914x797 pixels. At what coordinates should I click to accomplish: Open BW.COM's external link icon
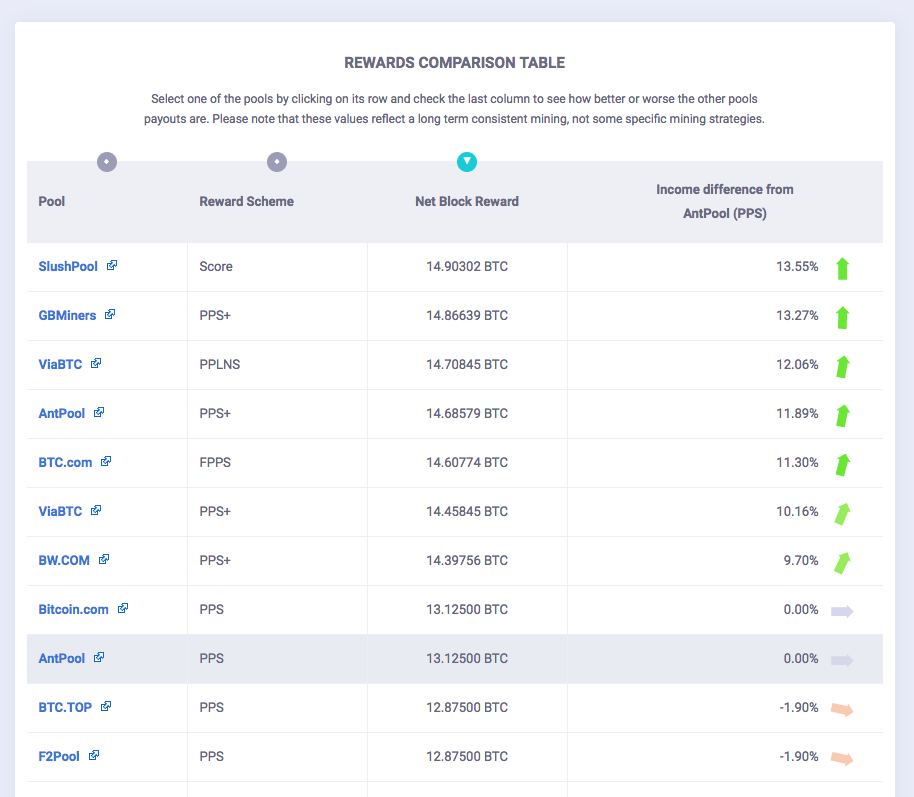105,560
